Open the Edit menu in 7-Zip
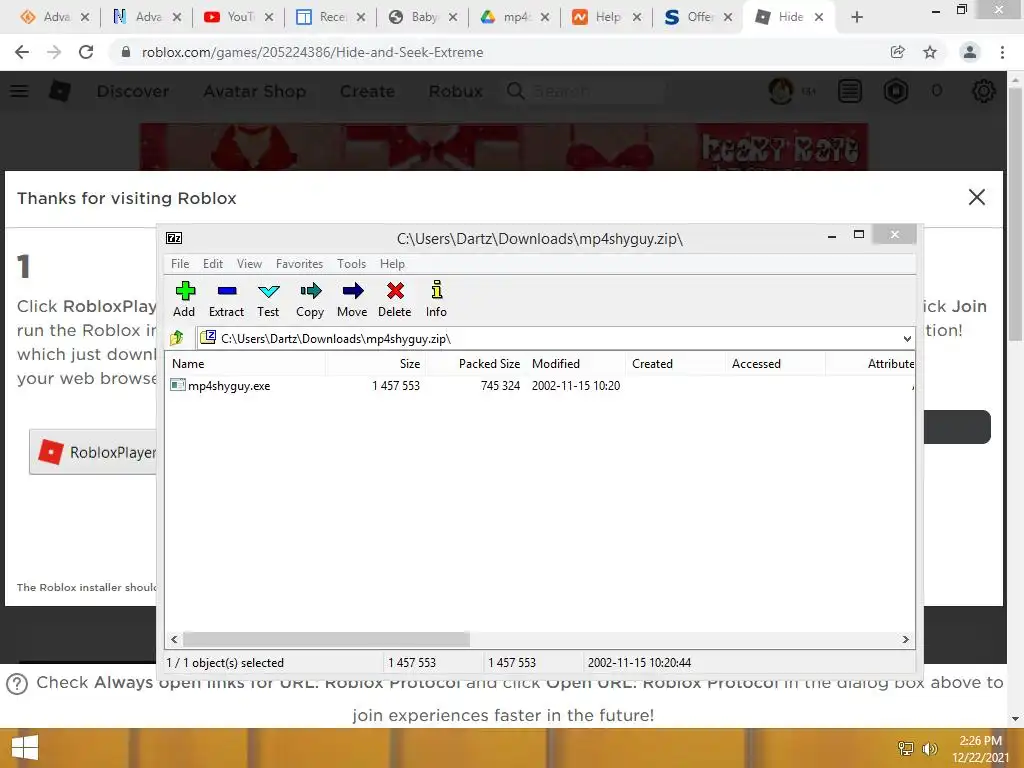Screen dimensions: 1024x768 [213, 264]
